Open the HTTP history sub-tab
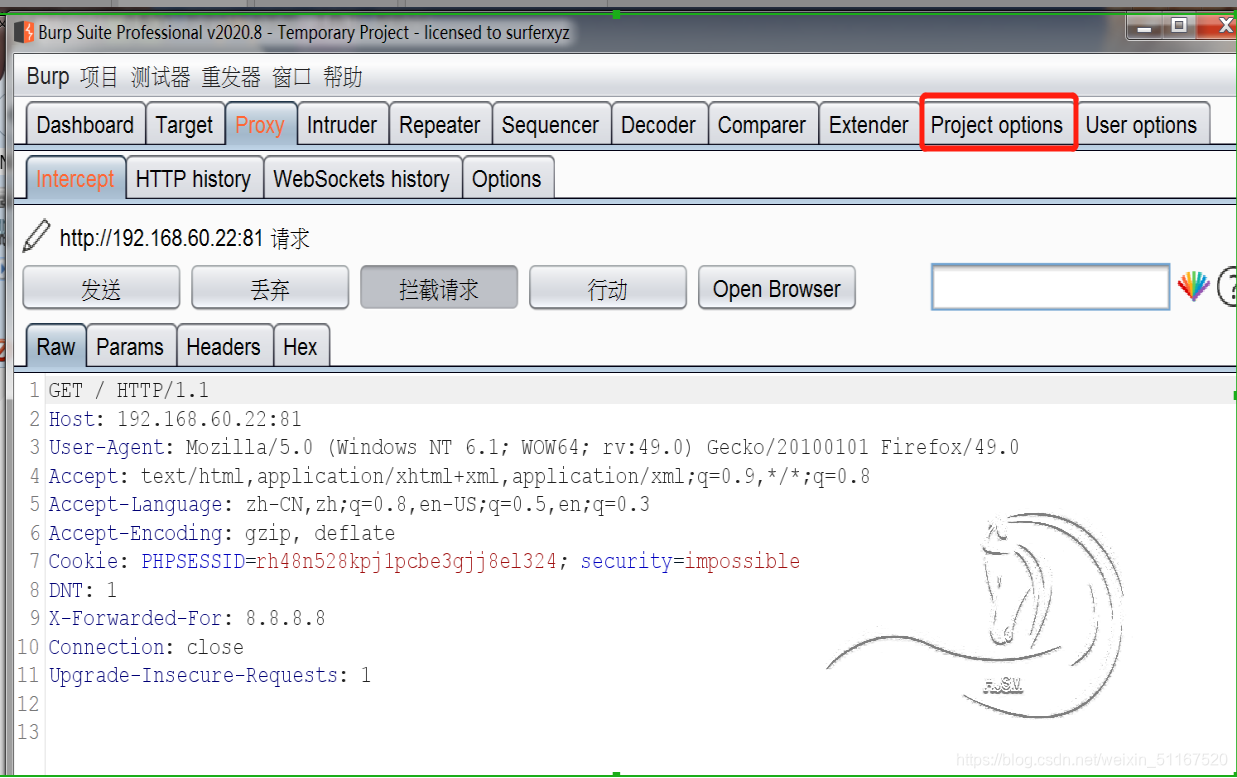 coord(193,179)
